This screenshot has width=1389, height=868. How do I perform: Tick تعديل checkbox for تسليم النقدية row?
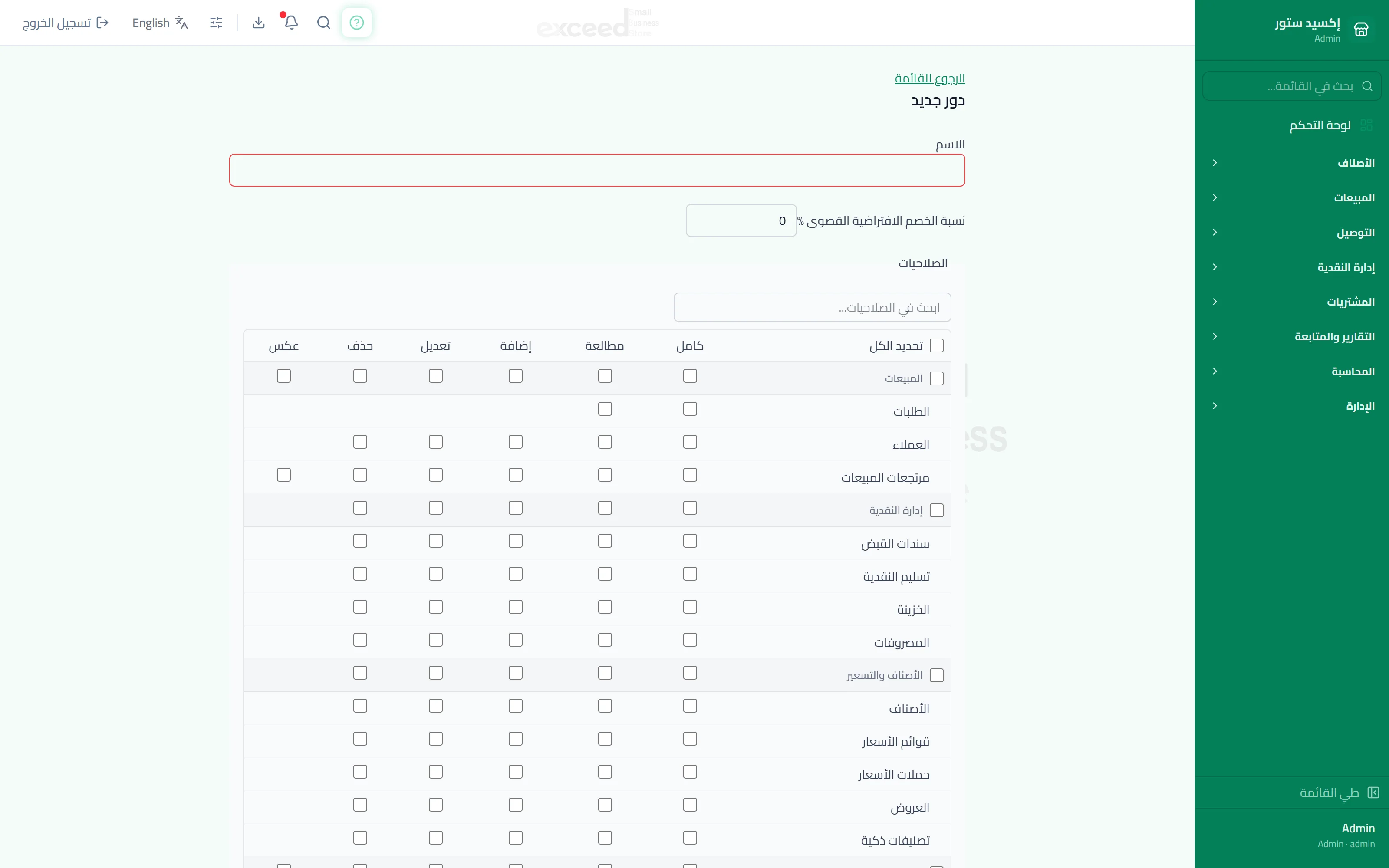pyautogui.click(x=436, y=573)
